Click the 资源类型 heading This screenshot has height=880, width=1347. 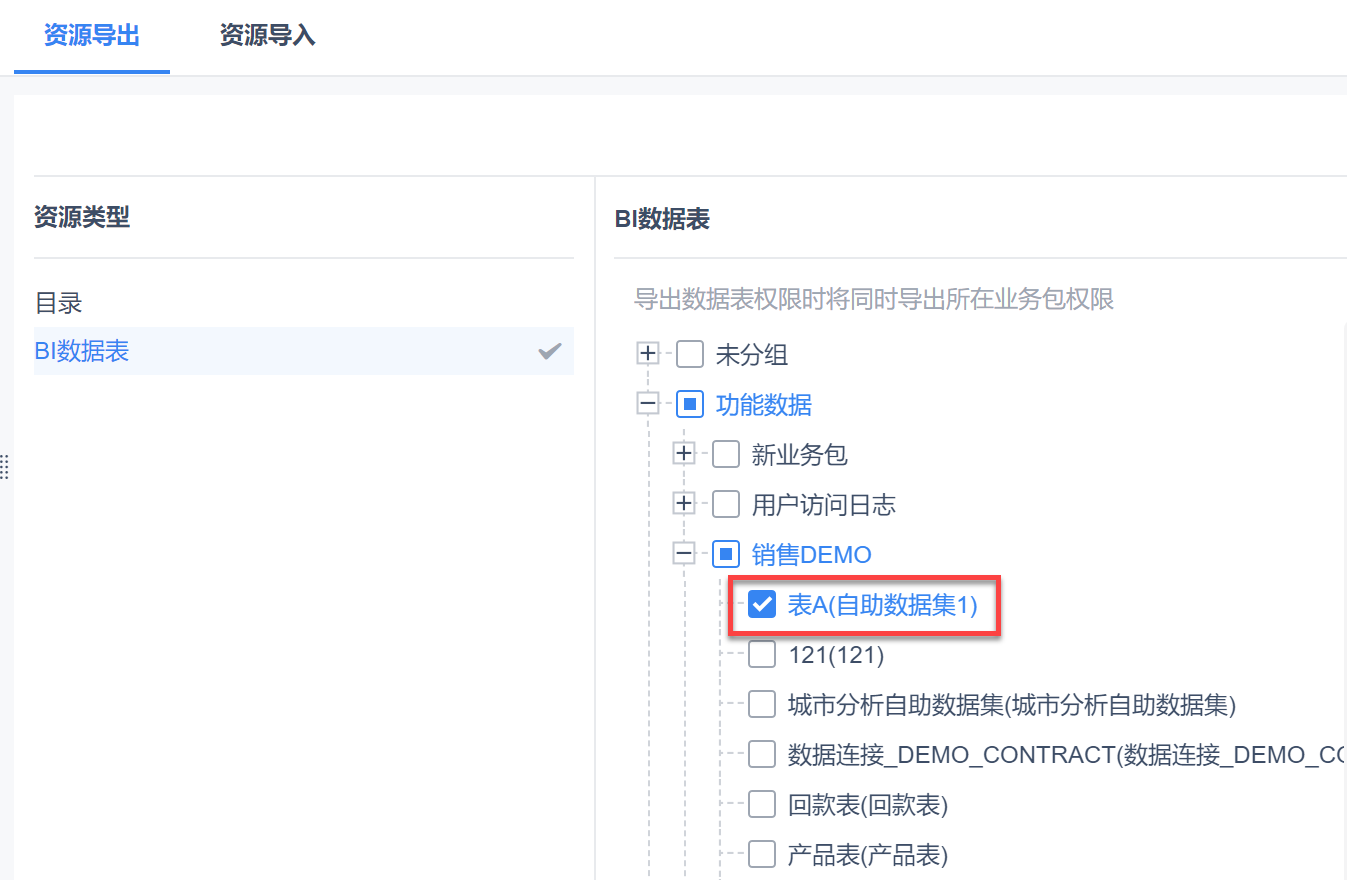pos(82,216)
